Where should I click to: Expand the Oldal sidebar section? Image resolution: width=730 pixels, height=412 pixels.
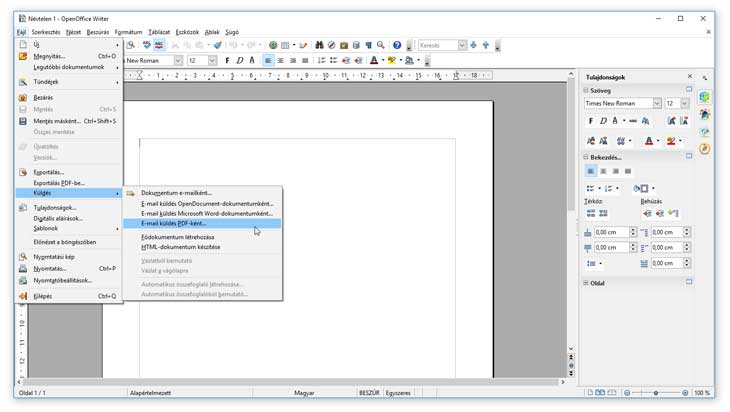[x=586, y=283]
